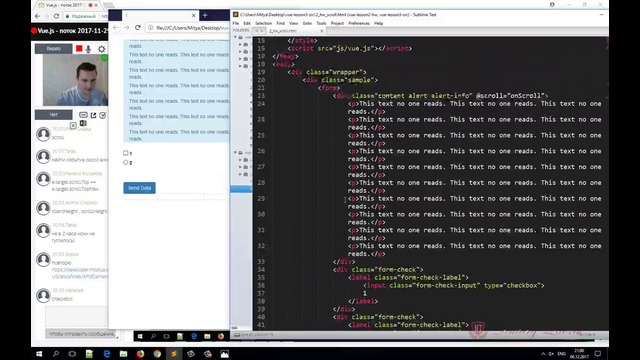Click the circled checkmark icon beside Чат

[103, 115]
